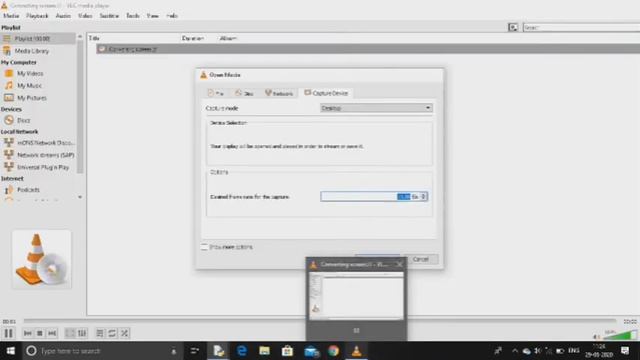This screenshot has height=360, width=640.
Task: Click the VLC icon on taskbar
Action: click(356, 351)
